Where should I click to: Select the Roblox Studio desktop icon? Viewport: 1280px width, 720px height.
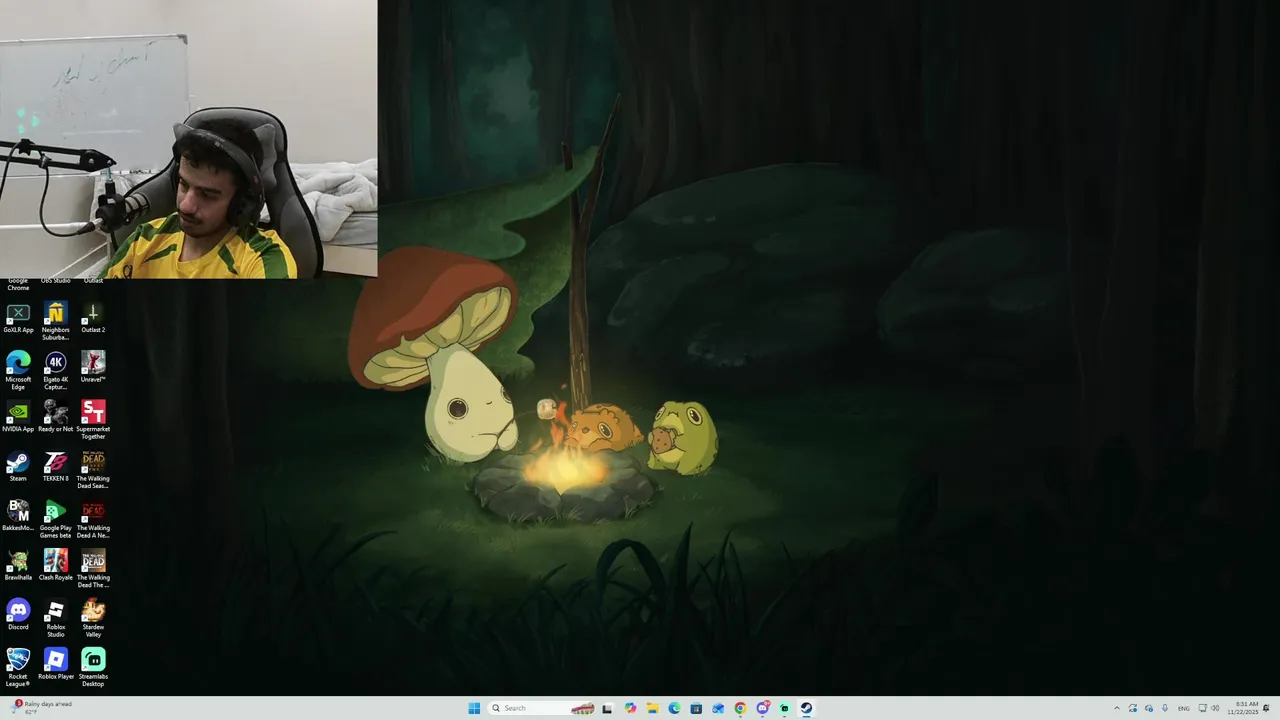[56, 619]
